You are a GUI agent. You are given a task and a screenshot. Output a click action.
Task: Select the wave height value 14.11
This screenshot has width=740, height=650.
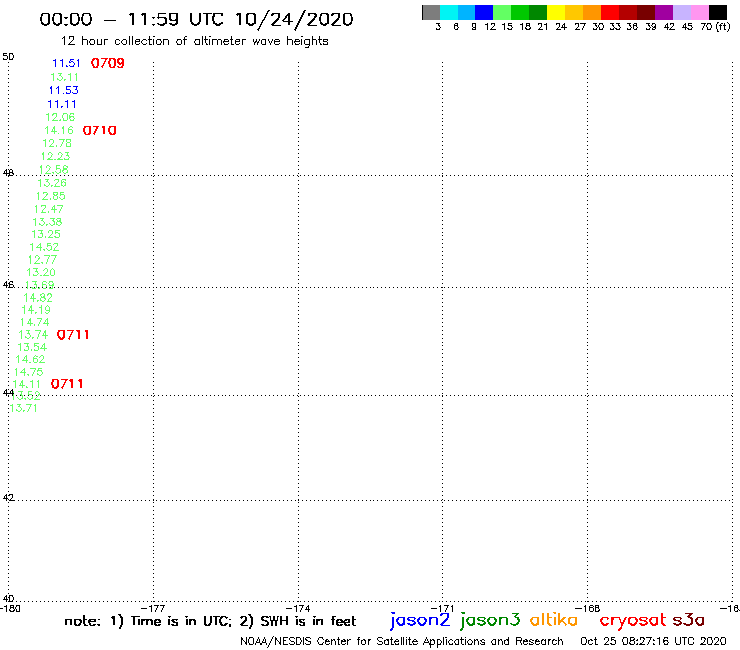[26, 384]
